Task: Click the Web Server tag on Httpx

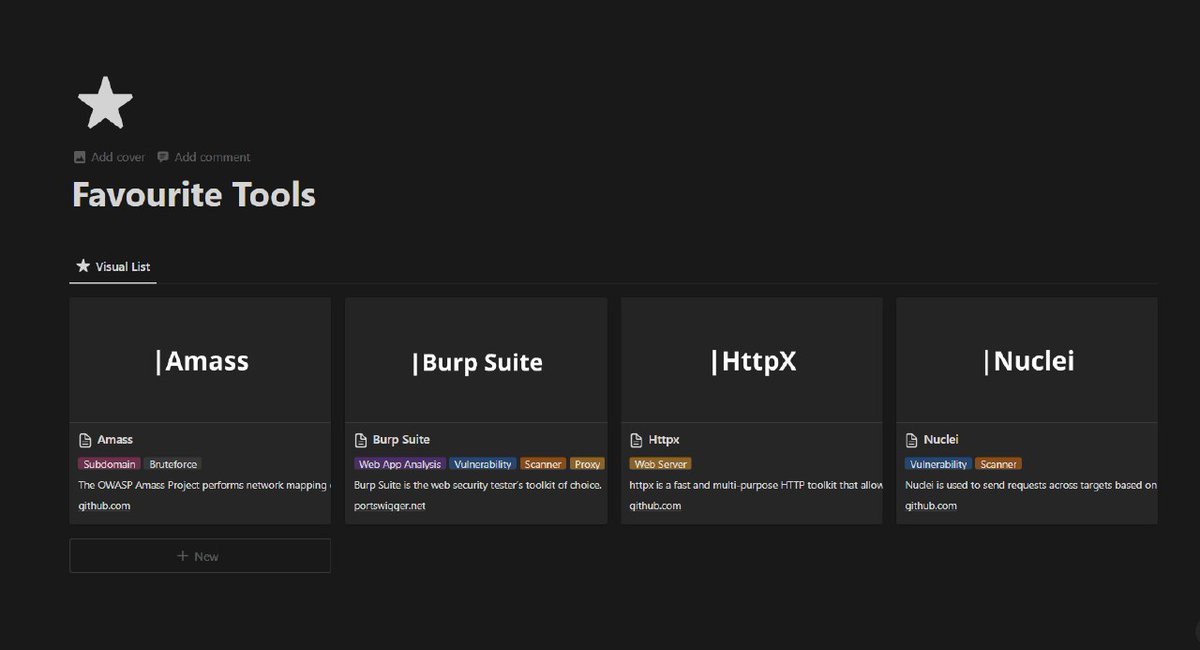Action: pos(660,464)
